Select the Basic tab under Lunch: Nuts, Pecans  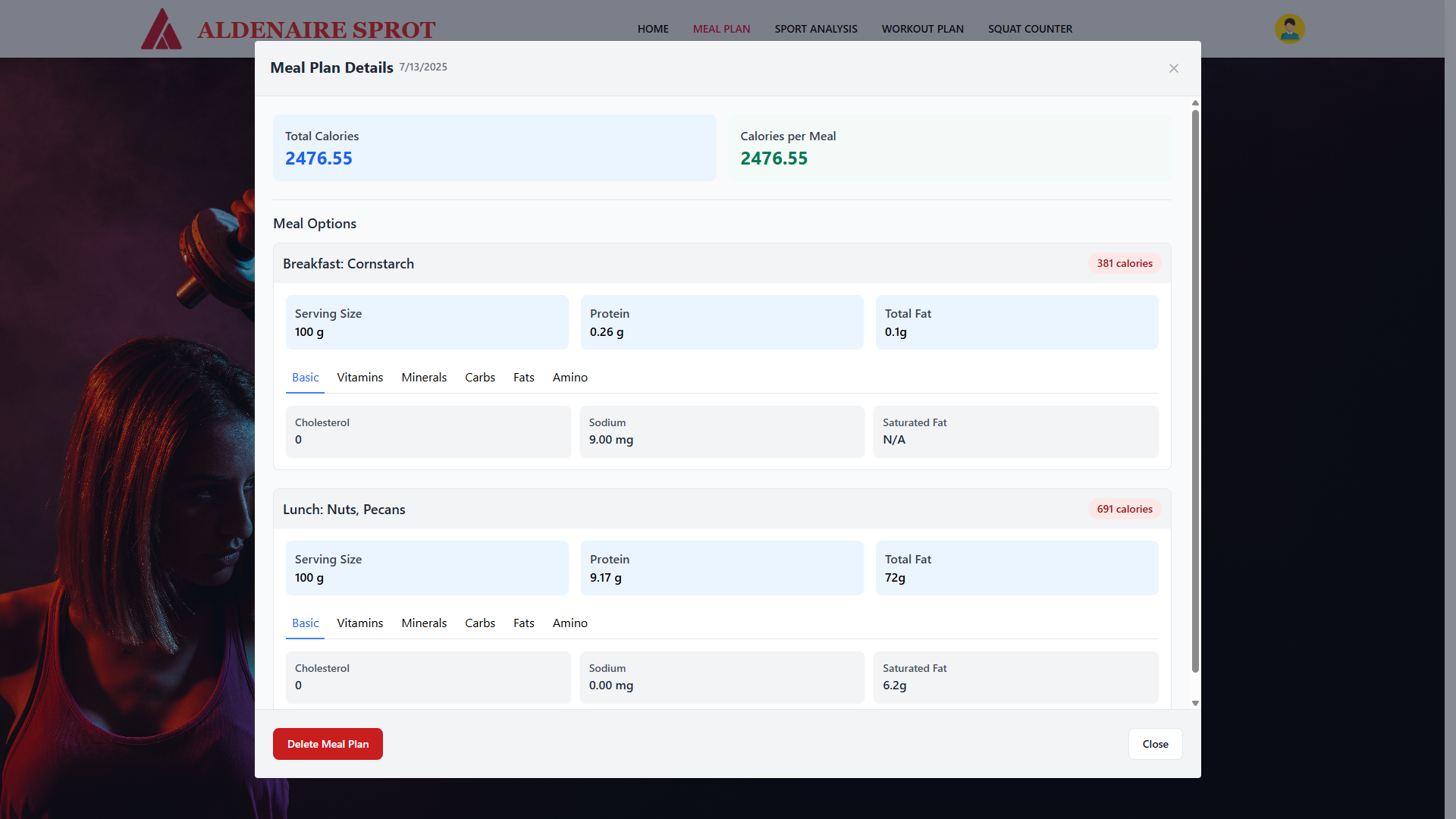pos(305,623)
